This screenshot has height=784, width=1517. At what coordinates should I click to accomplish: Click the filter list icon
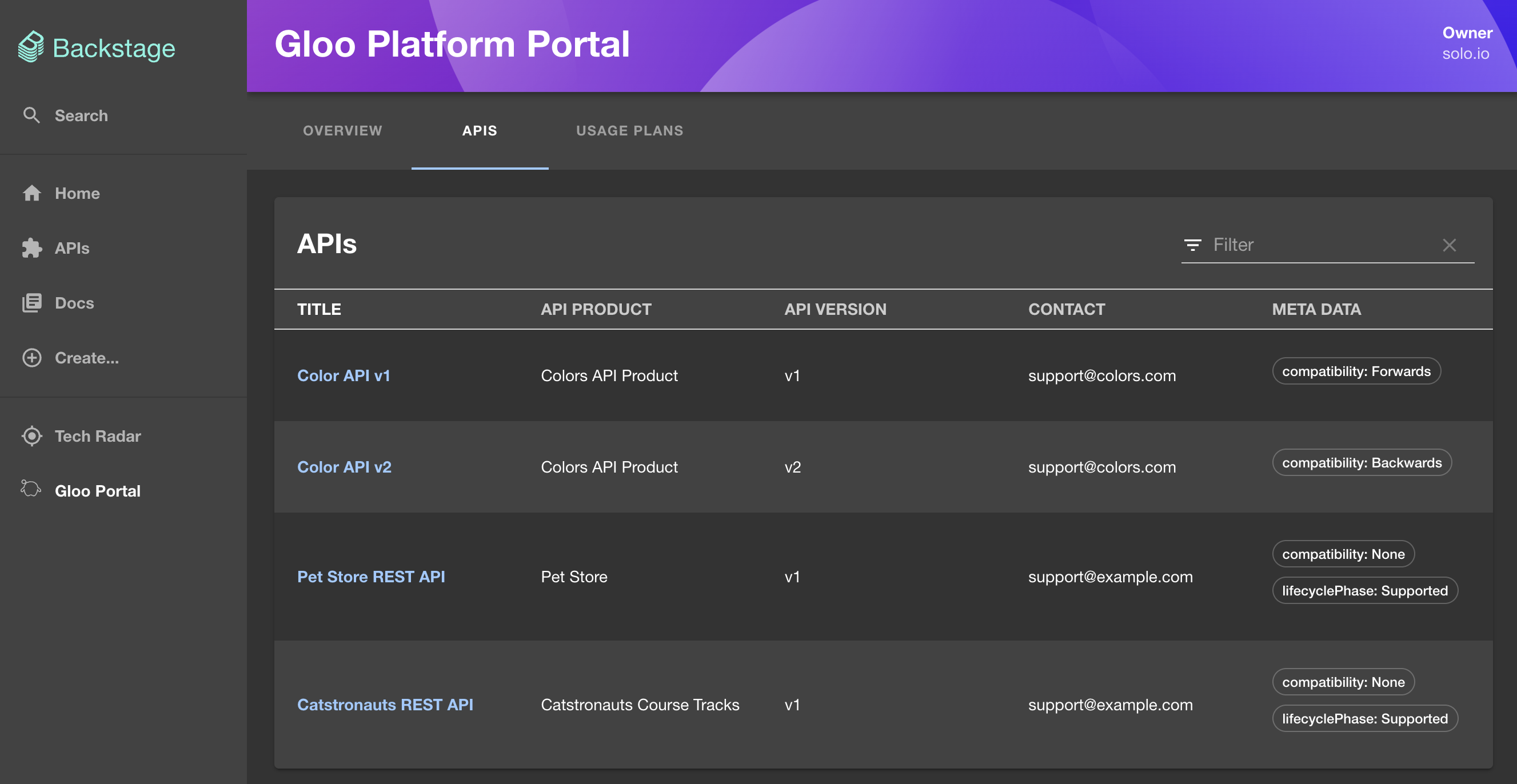coord(1192,245)
